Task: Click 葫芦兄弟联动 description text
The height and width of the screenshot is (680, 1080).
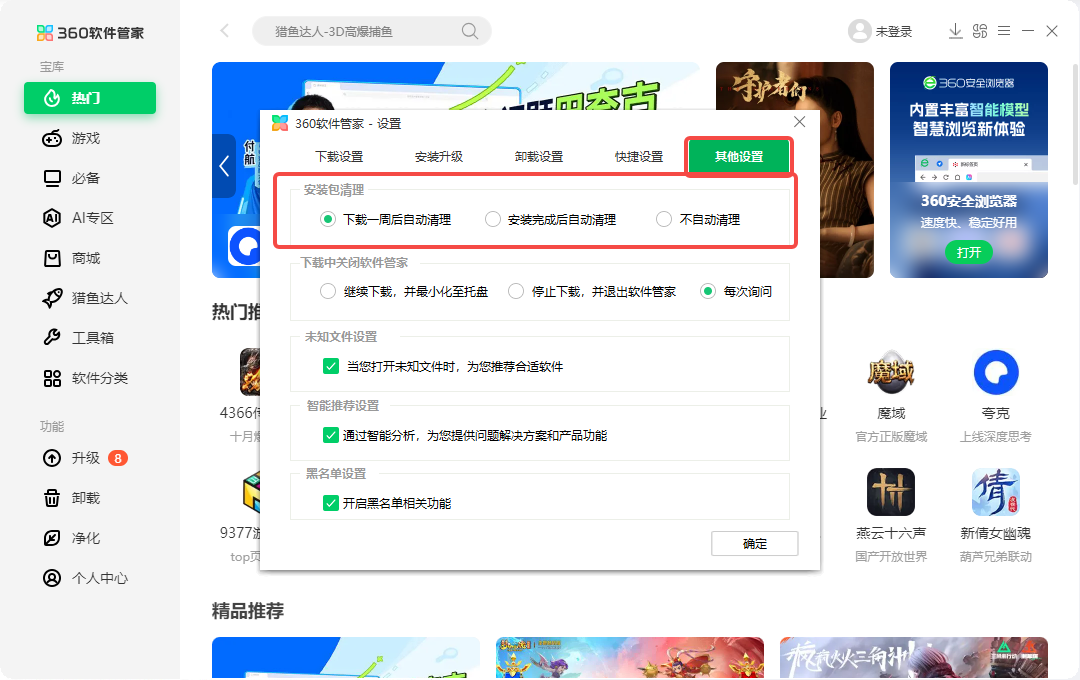Action: (x=996, y=557)
